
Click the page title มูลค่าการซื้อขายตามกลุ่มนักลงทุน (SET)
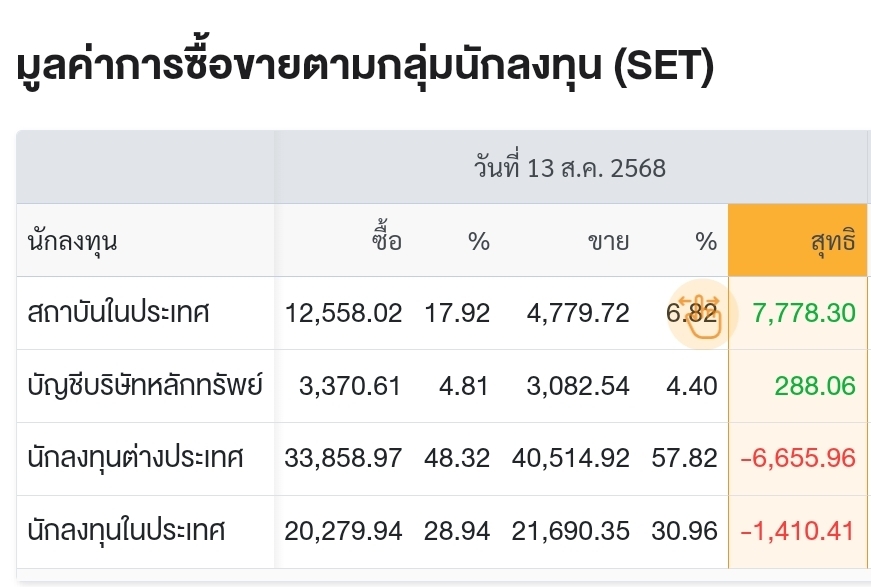[x=365, y=66]
